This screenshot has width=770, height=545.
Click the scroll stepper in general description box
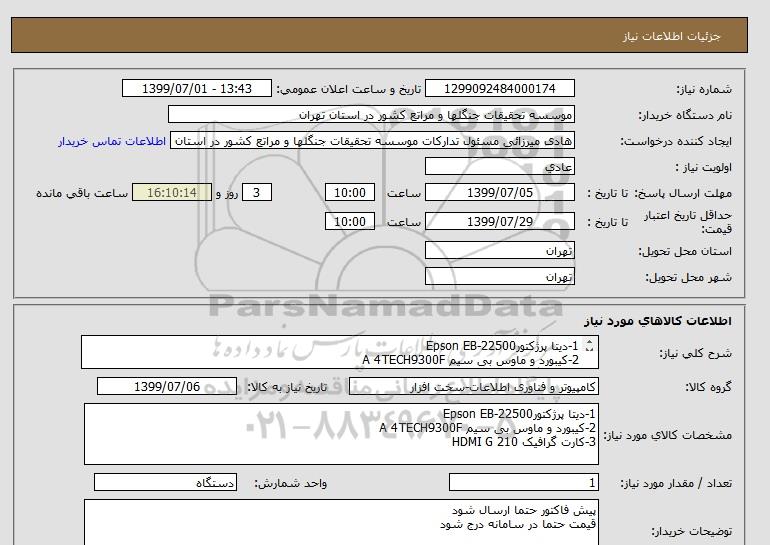590,346
